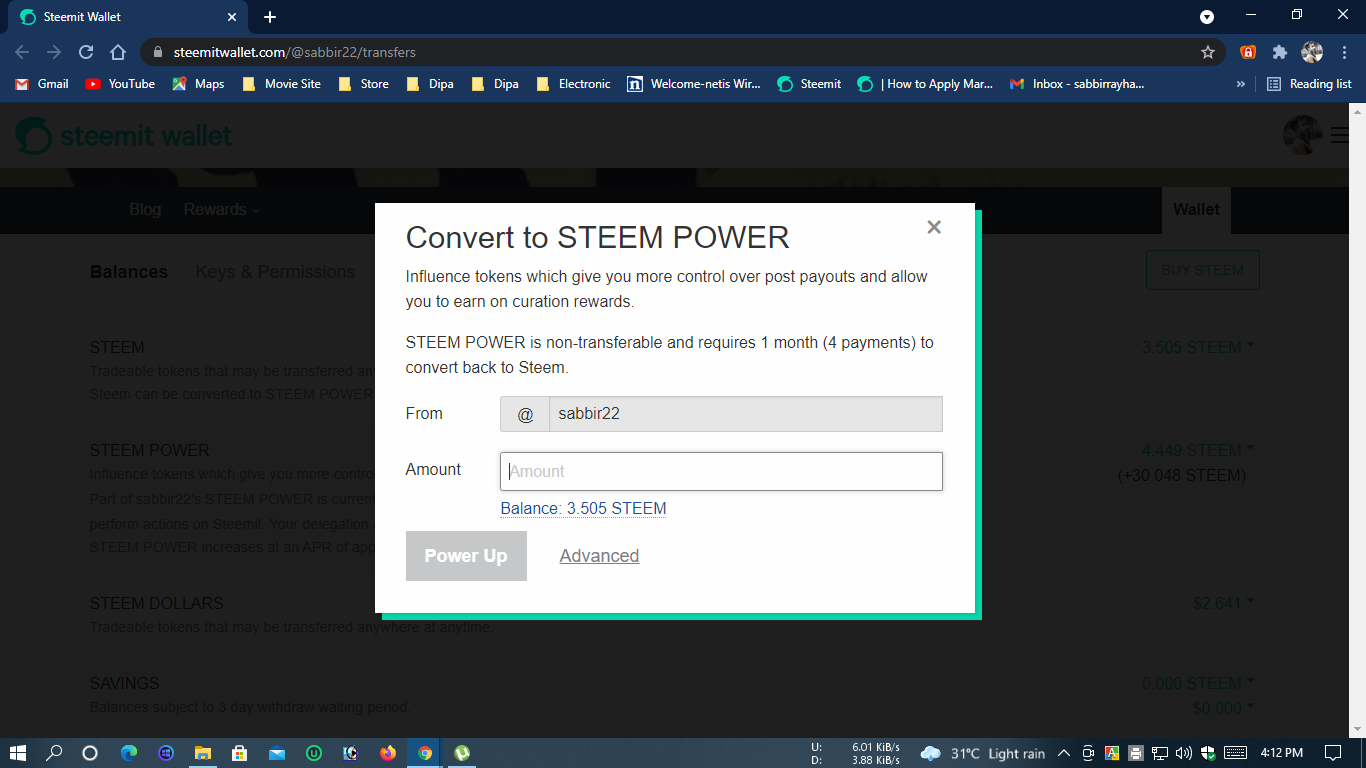Open the Chrome profile avatar
Viewport: 1366px width, 768px height.
click(x=1312, y=52)
